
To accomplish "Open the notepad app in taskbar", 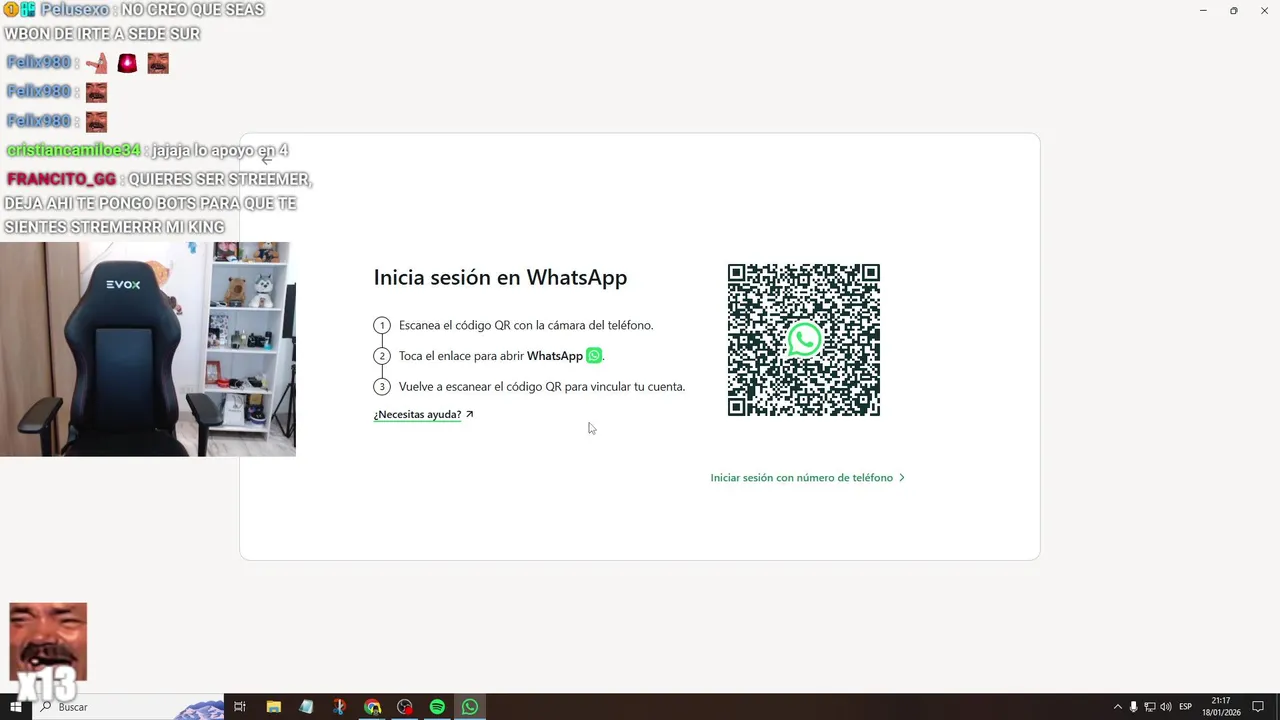I will [x=306, y=707].
